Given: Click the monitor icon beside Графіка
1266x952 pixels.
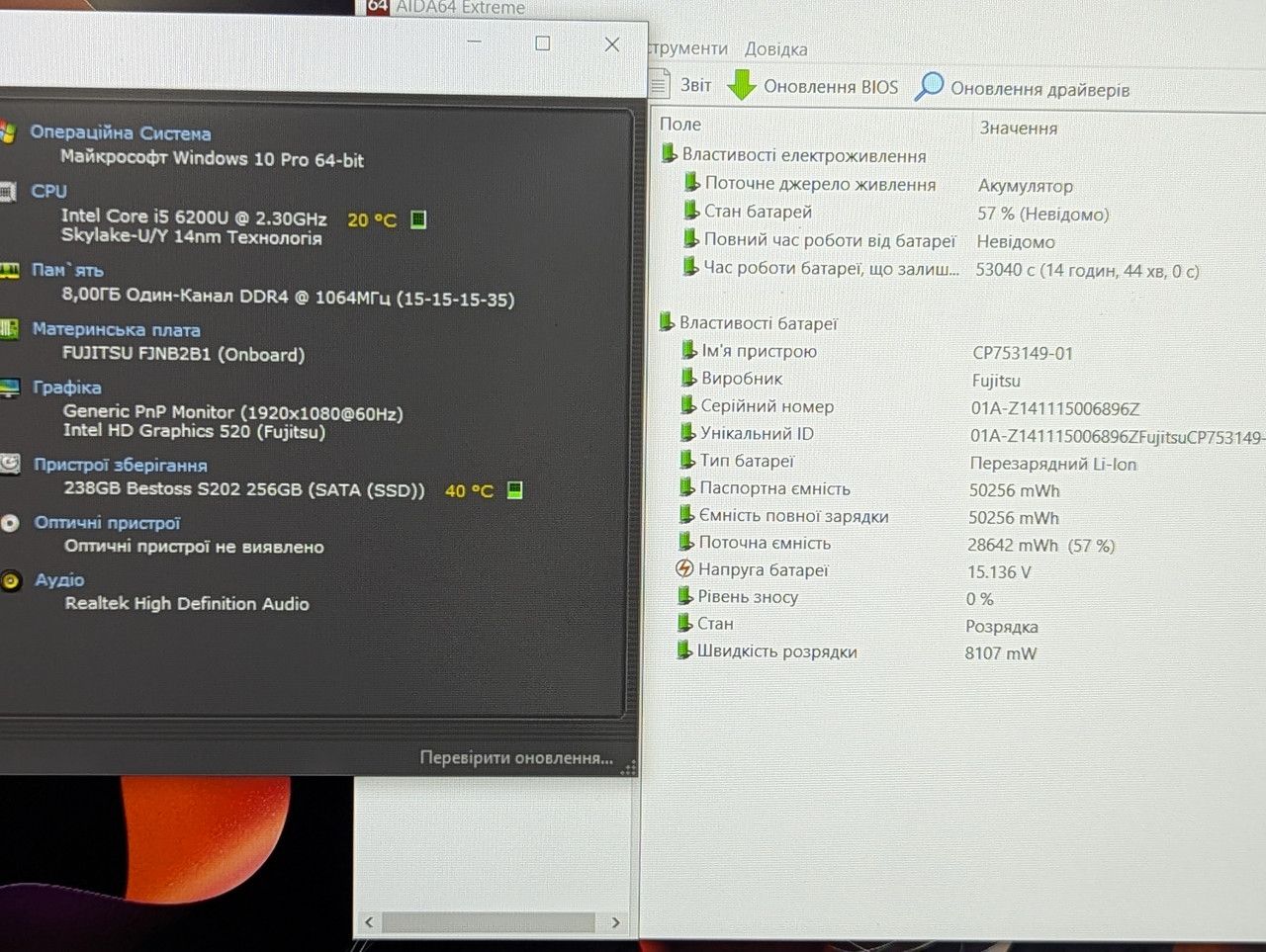Looking at the screenshot, I should click(x=10, y=388).
